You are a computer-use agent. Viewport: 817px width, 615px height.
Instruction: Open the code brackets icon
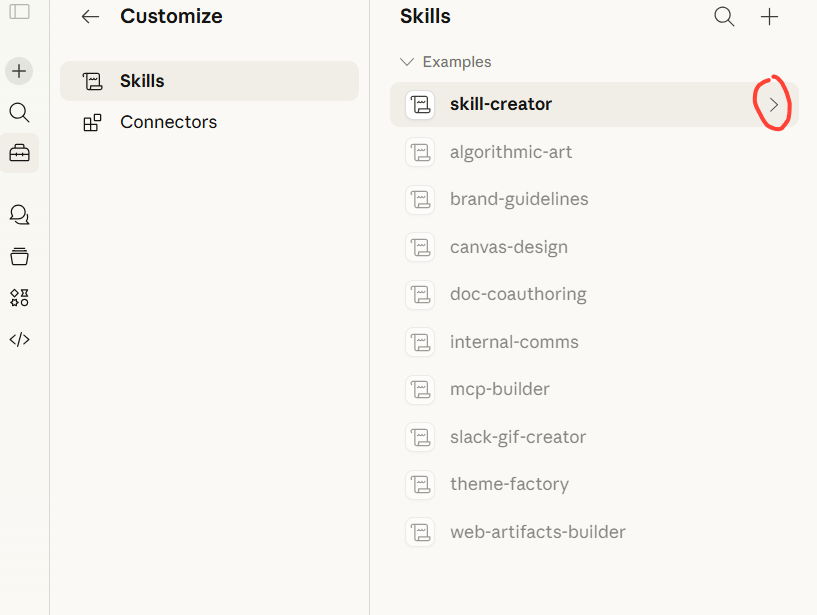[x=19, y=339]
